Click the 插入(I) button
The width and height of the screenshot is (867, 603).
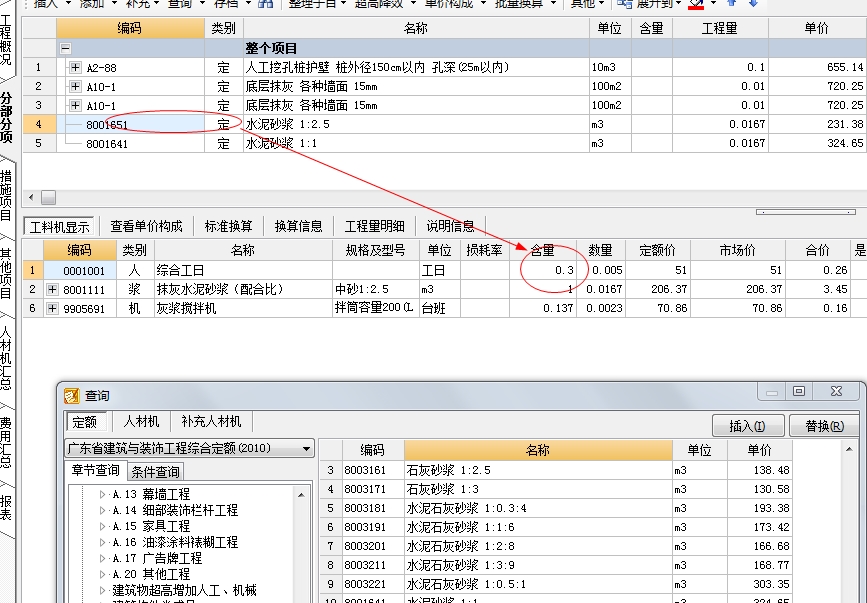point(748,426)
